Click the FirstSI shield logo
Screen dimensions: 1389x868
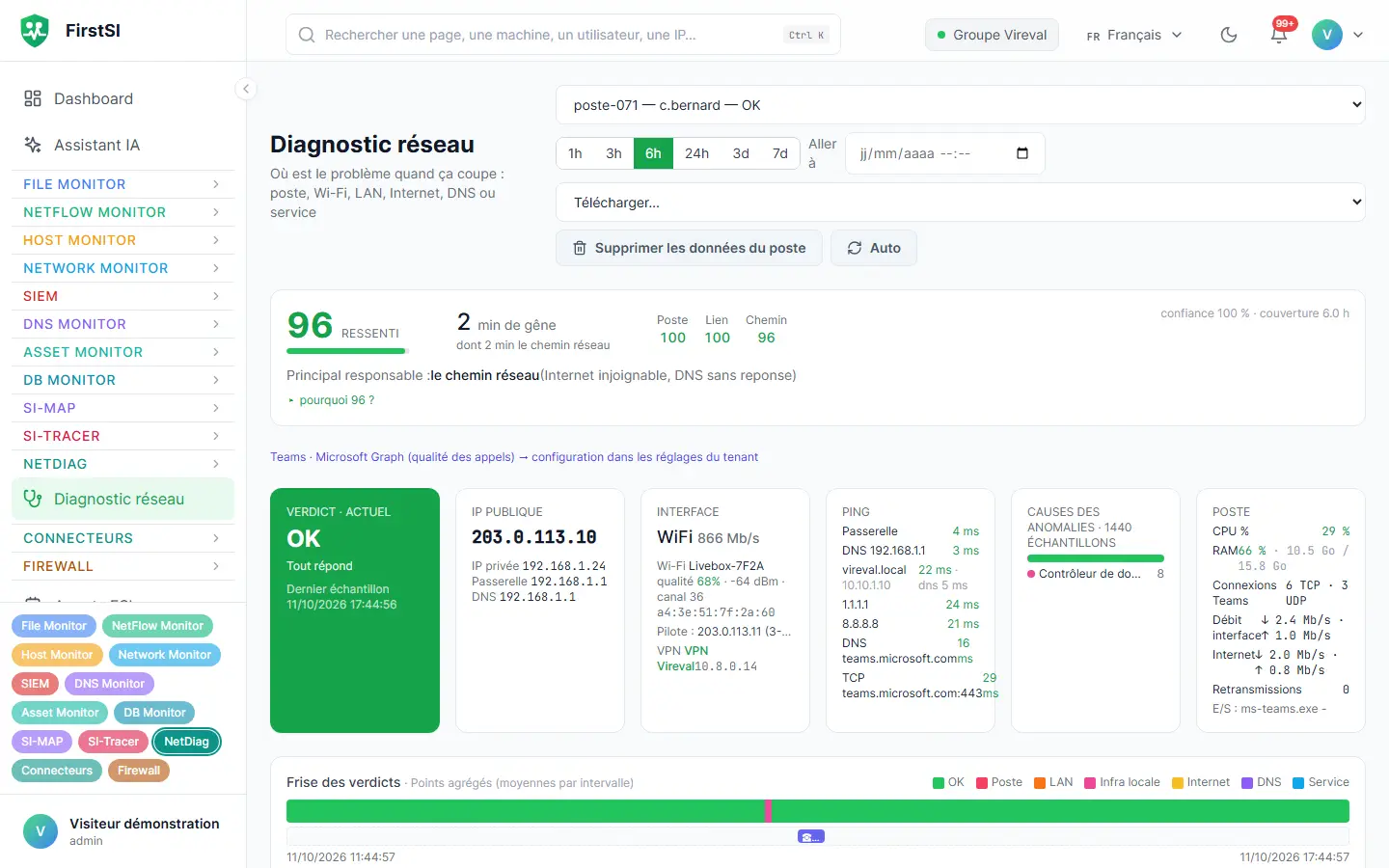pos(35,31)
